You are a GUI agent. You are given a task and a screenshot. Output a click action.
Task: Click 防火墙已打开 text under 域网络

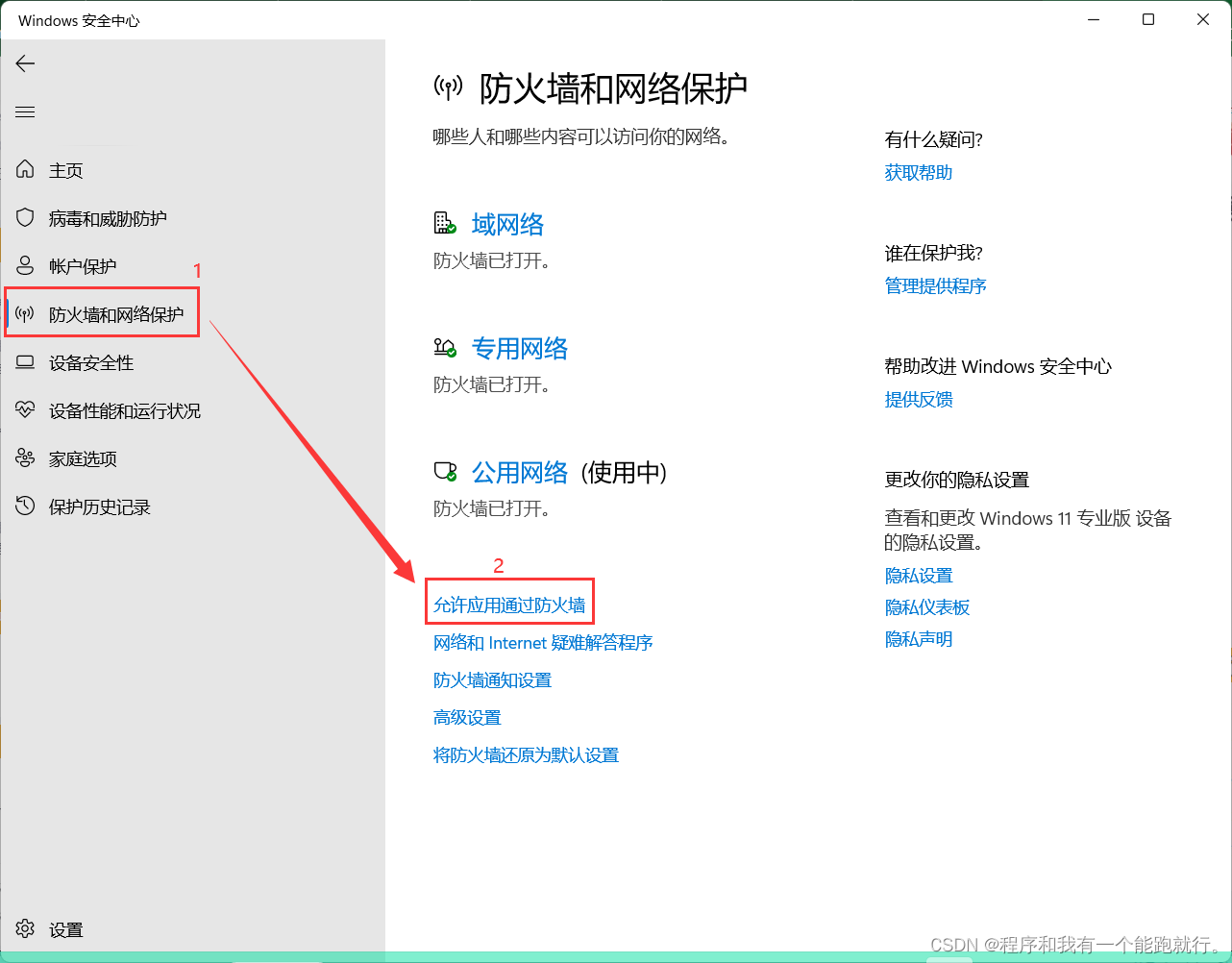(x=492, y=260)
